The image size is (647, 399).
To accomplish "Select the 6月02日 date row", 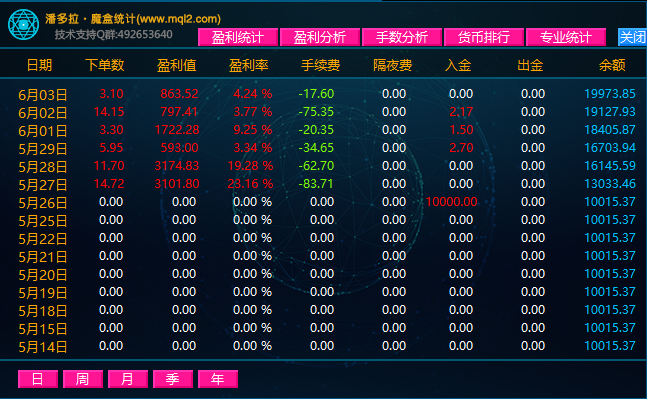I will (x=43, y=113).
